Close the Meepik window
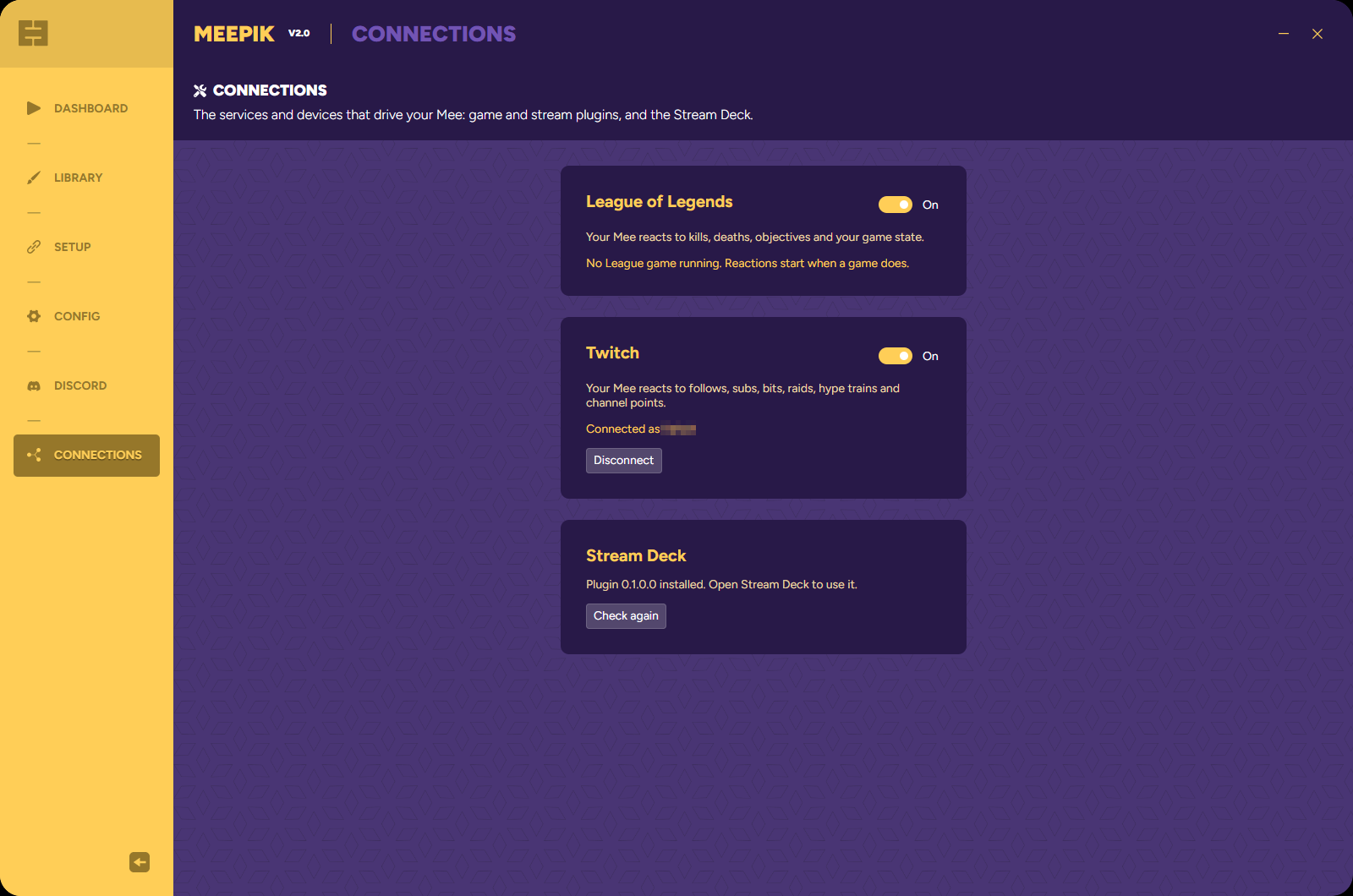1353x896 pixels. pos(1317,34)
